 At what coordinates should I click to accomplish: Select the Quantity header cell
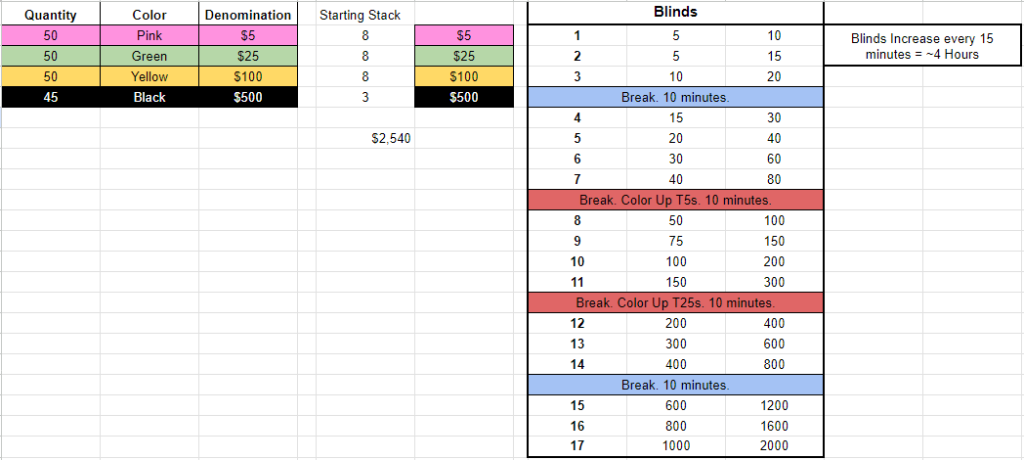click(x=50, y=14)
